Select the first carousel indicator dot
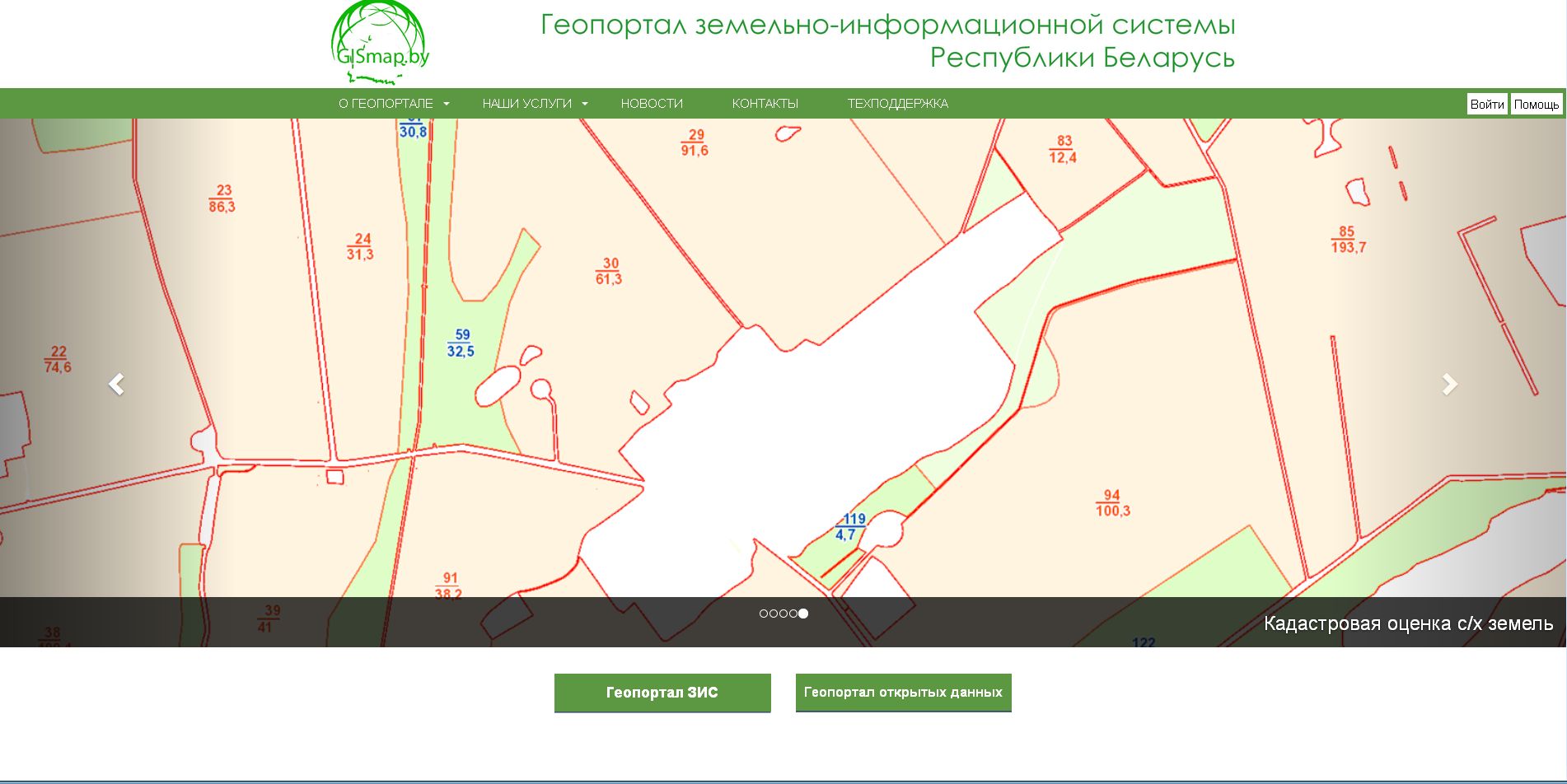 [764, 614]
